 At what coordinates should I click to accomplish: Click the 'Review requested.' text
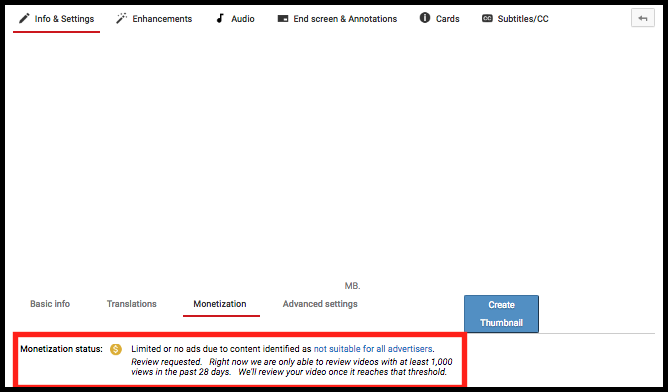(x=167, y=362)
